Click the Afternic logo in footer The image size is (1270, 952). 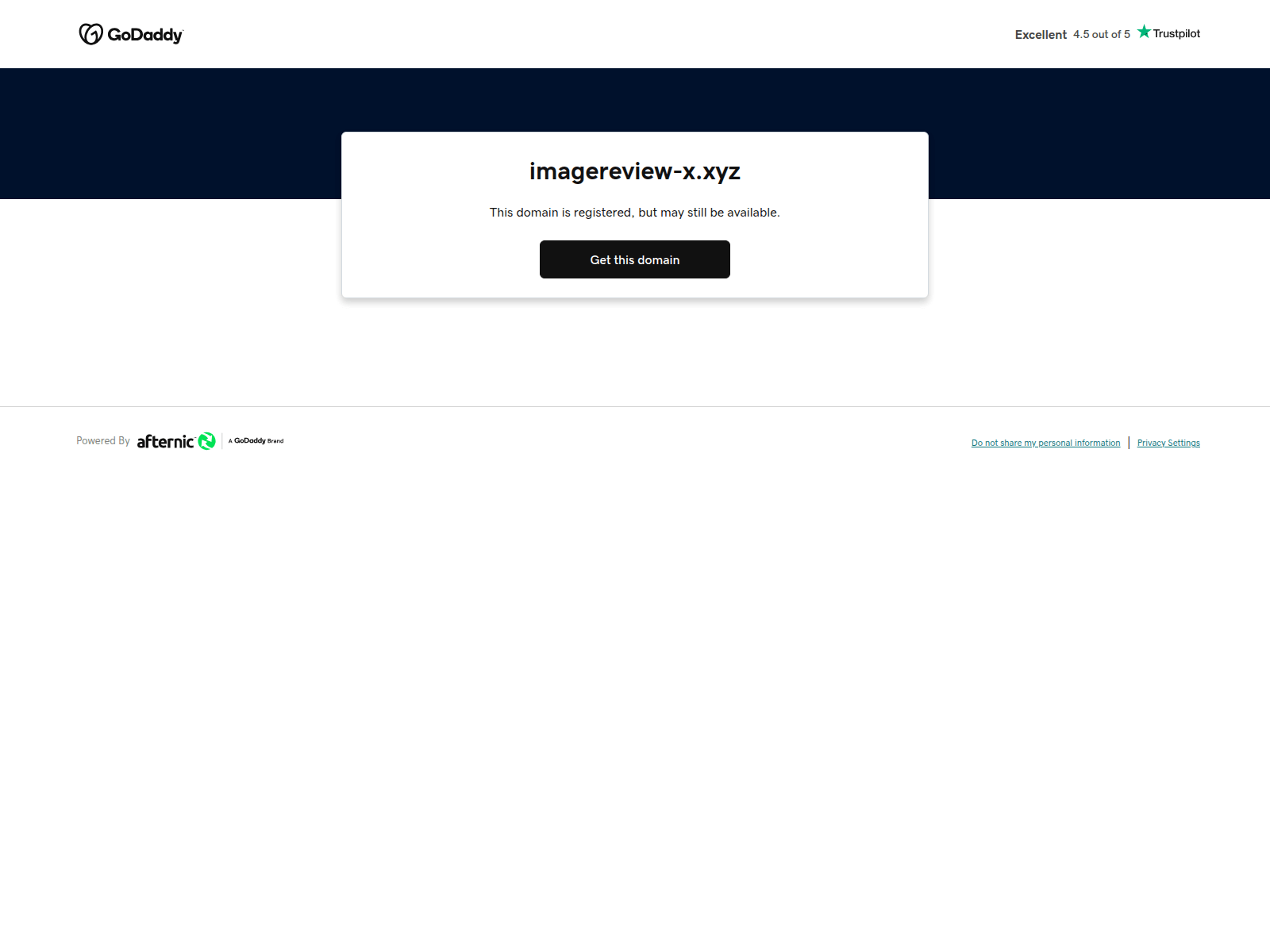(176, 441)
